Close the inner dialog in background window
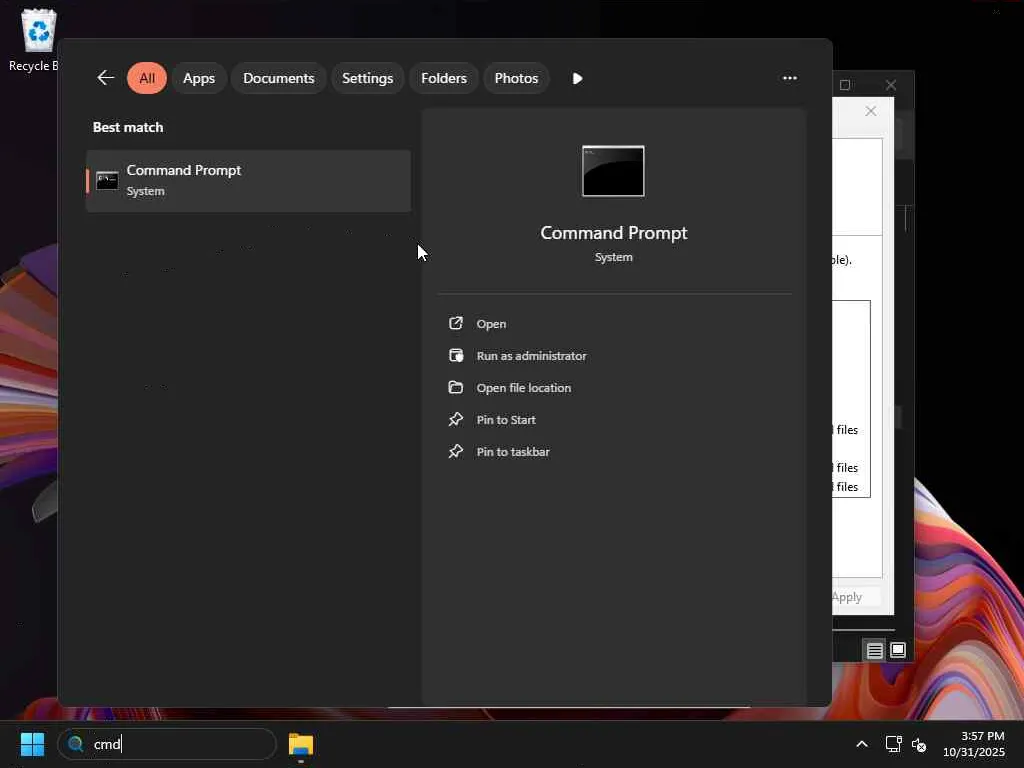The image size is (1024, 768). point(871,111)
